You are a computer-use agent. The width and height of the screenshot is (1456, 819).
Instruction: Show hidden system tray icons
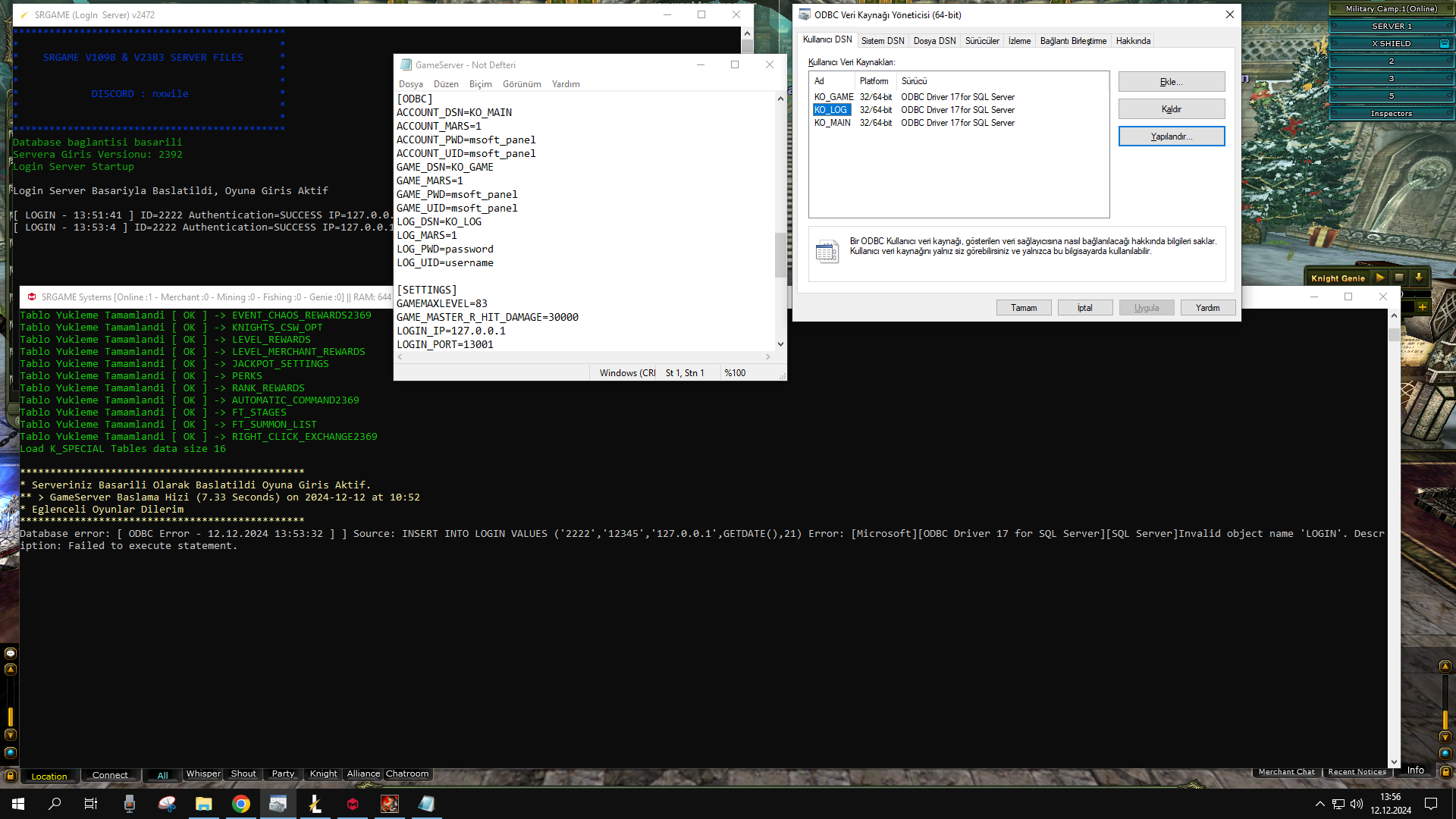(1320, 804)
